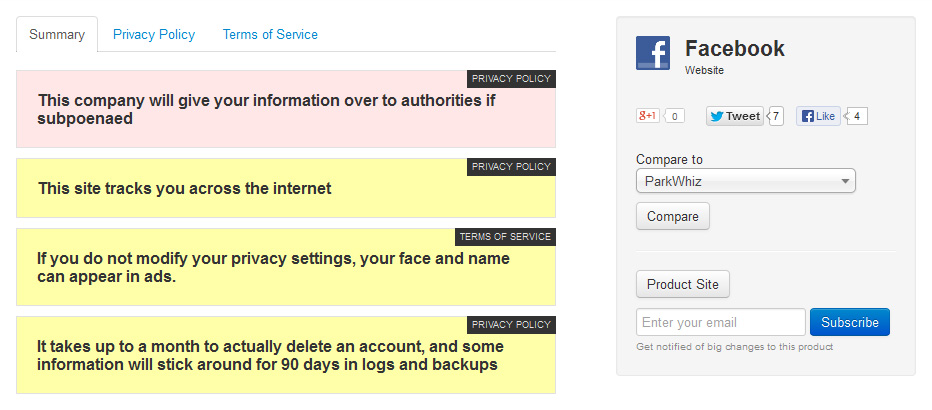Click the tweet count bubble showing 7
This screenshot has width=932, height=410.
(x=775, y=116)
